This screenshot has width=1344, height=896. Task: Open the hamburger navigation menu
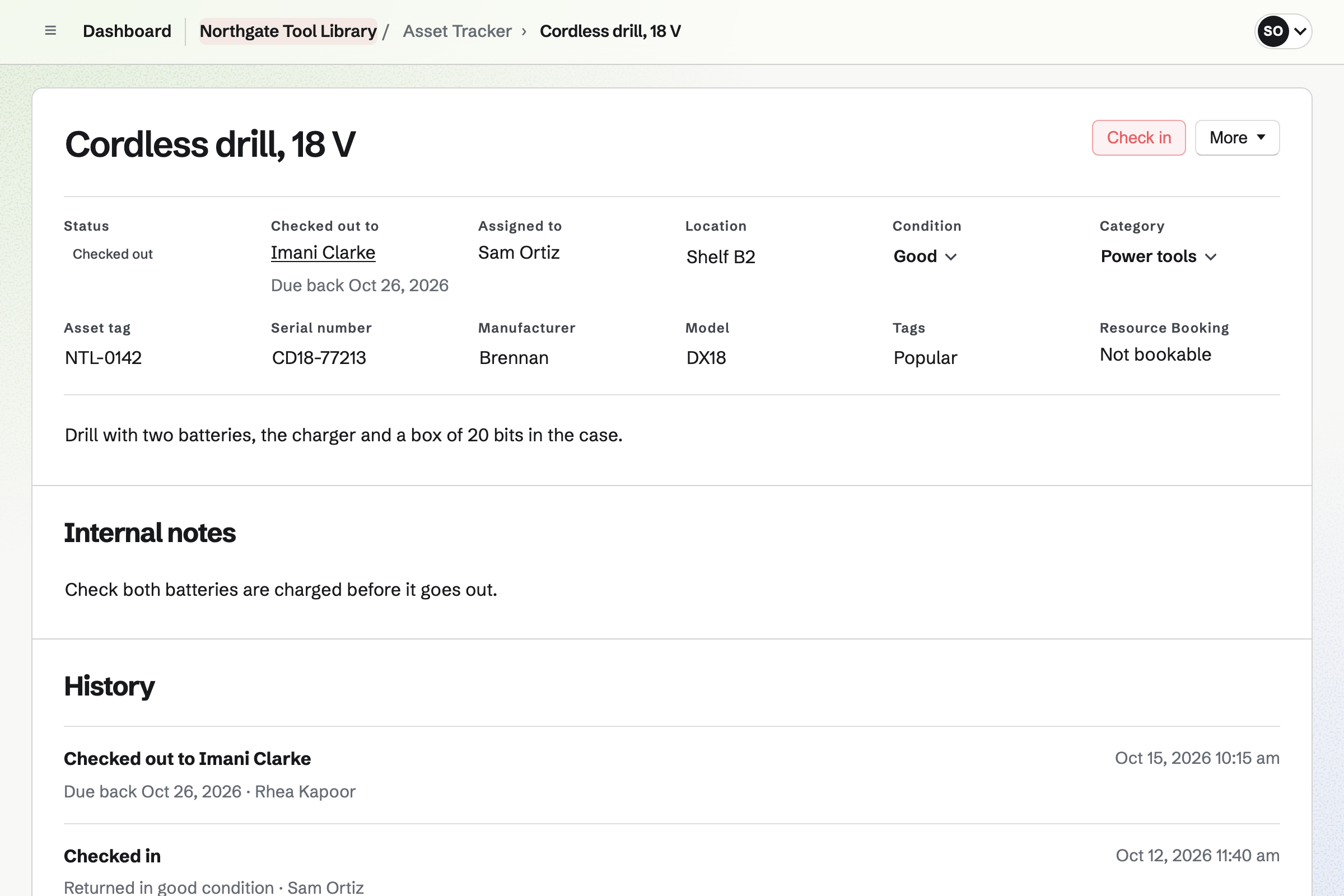tap(50, 31)
